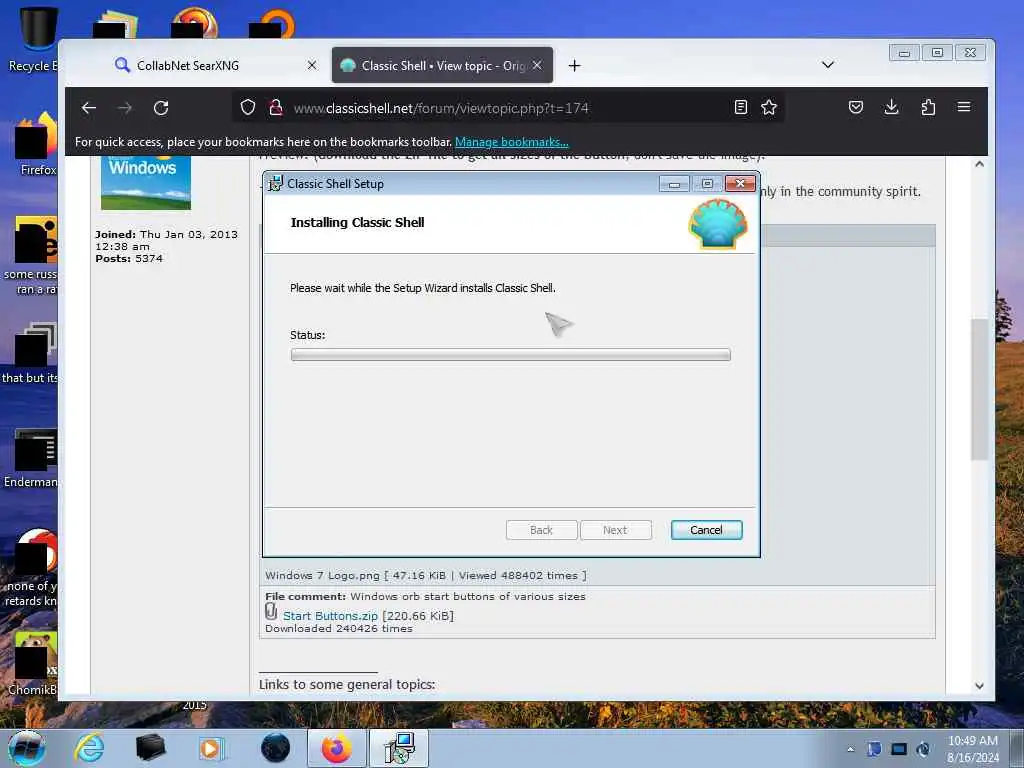Open the media player taskbar icon
Viewport: 1024px width, 768px height.
[x=212, y=748]
